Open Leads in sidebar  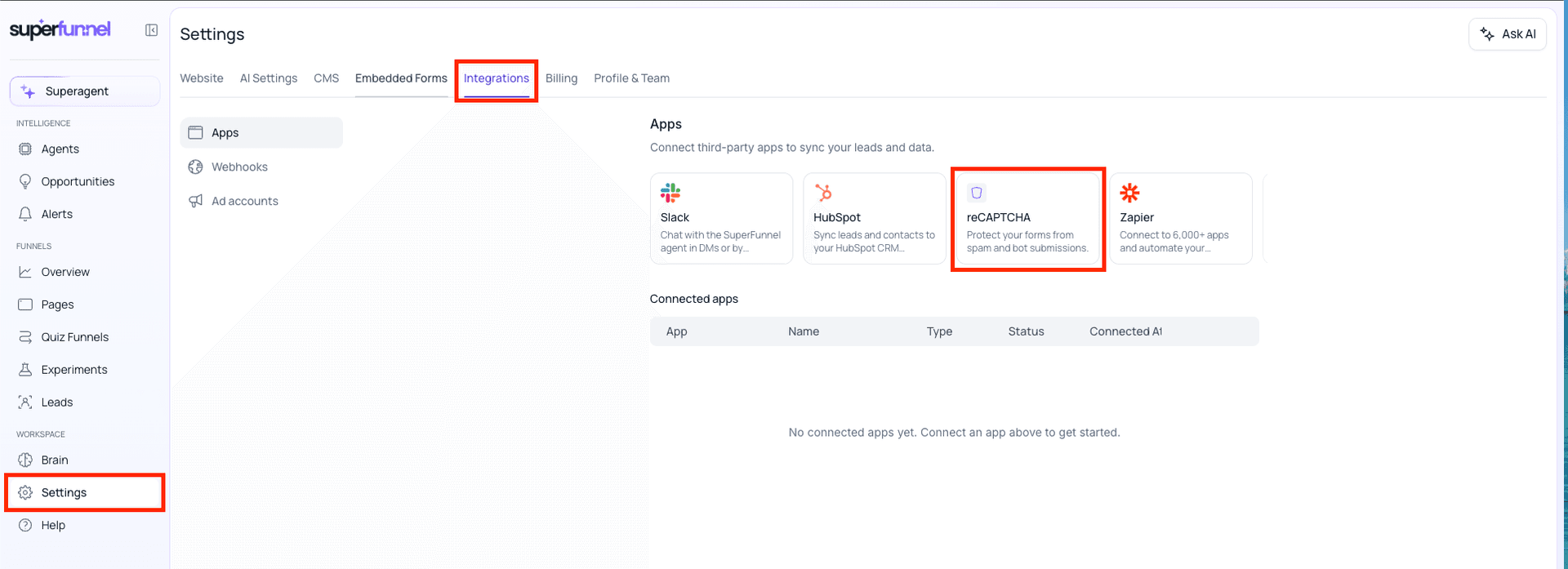pyautogui.click(x=85, y=402)
